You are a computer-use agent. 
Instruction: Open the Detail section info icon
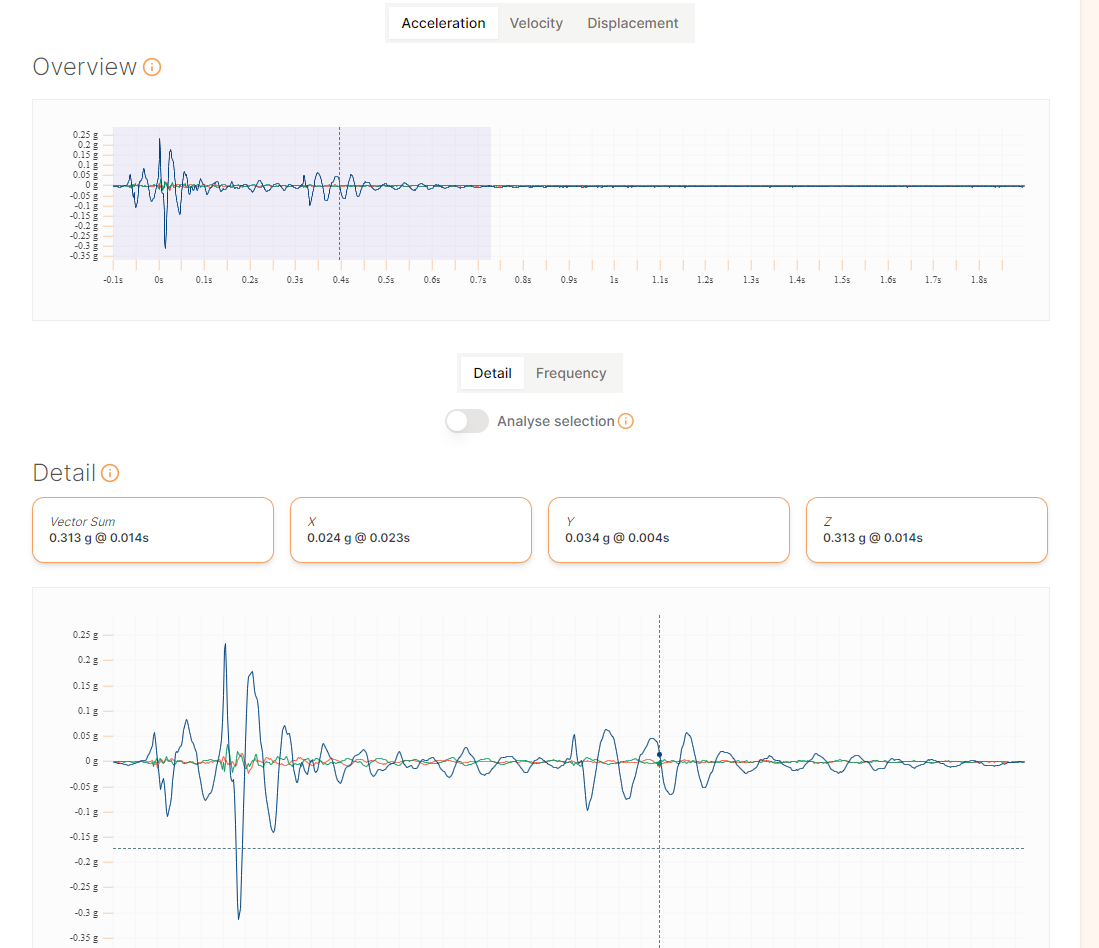point(110,473)
